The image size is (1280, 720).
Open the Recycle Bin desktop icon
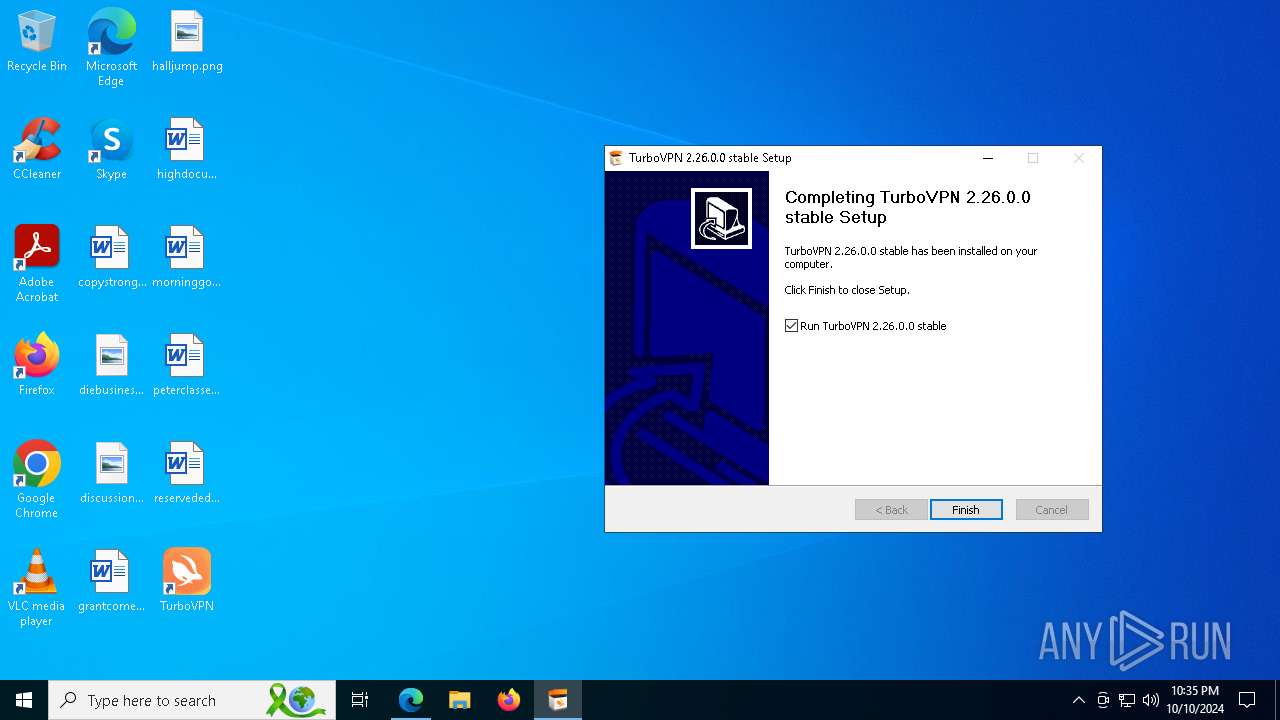[x=37, y=42]
